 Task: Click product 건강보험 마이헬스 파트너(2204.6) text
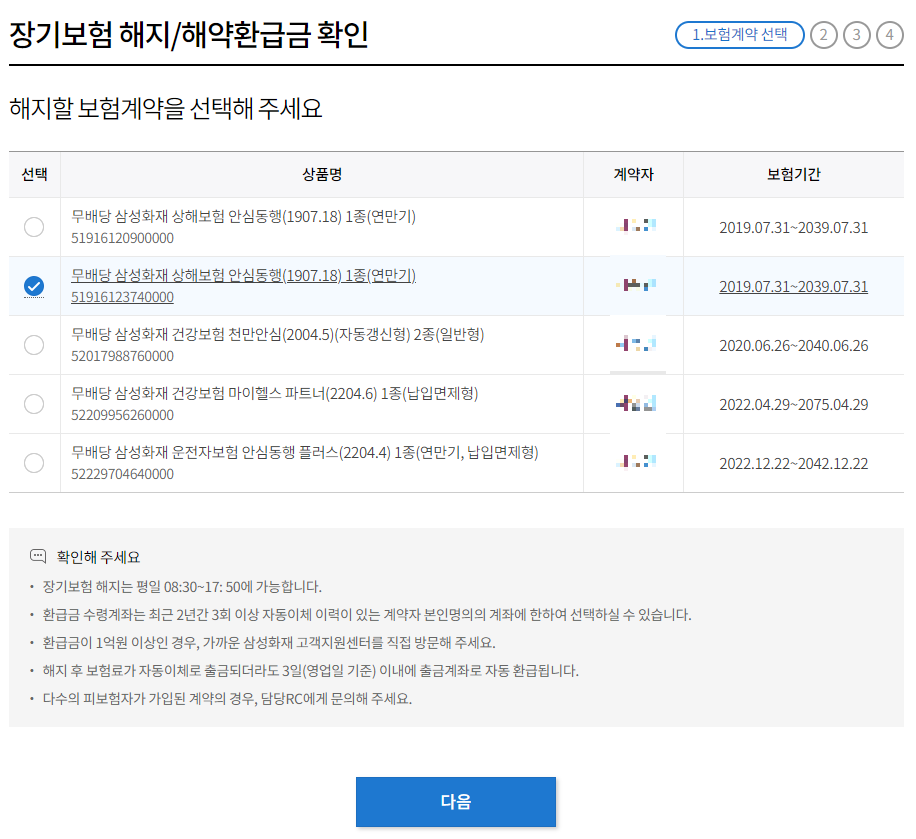tap(275, 393)
